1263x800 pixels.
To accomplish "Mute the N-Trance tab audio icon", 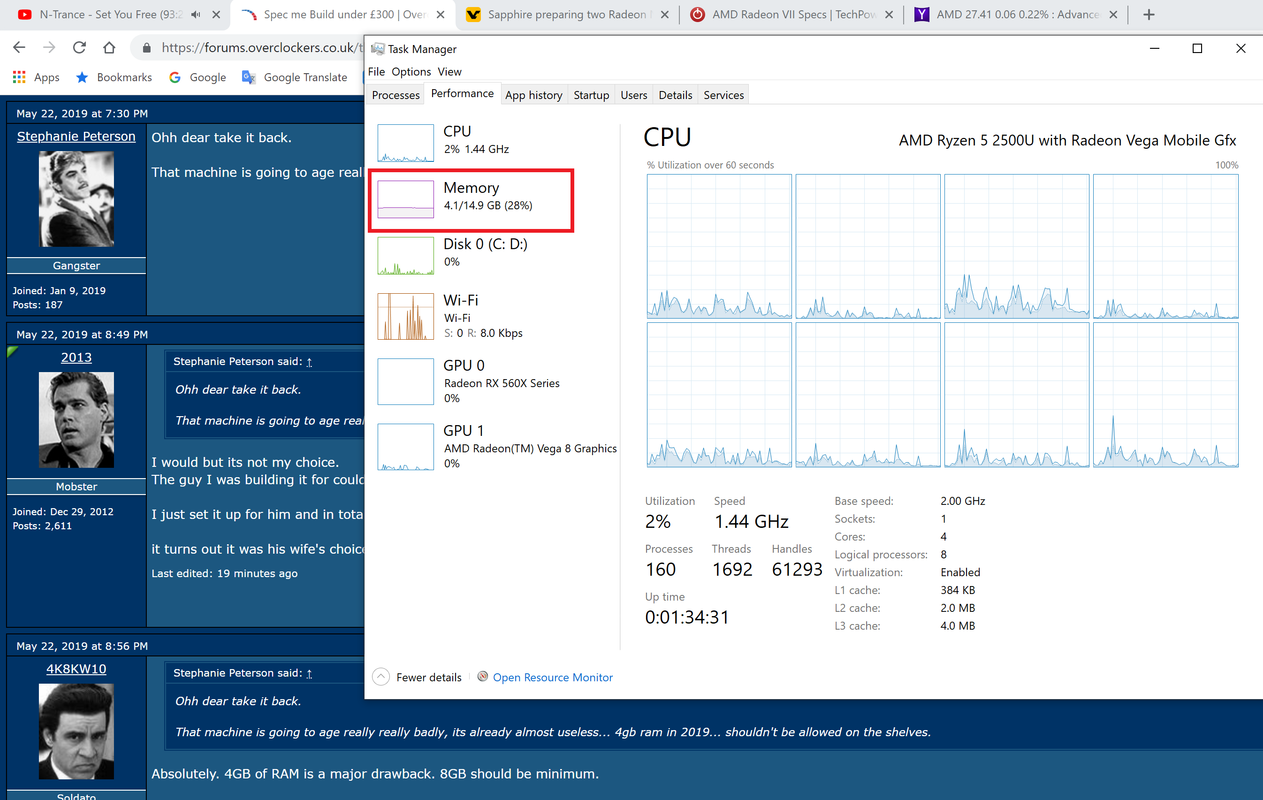I will (x=195, y=15).
